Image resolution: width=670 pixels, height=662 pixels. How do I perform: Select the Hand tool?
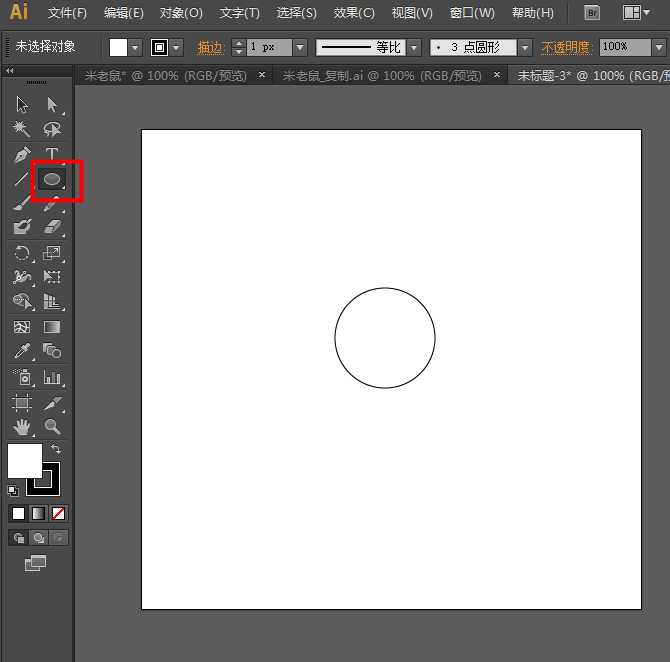tap(22, 427)
